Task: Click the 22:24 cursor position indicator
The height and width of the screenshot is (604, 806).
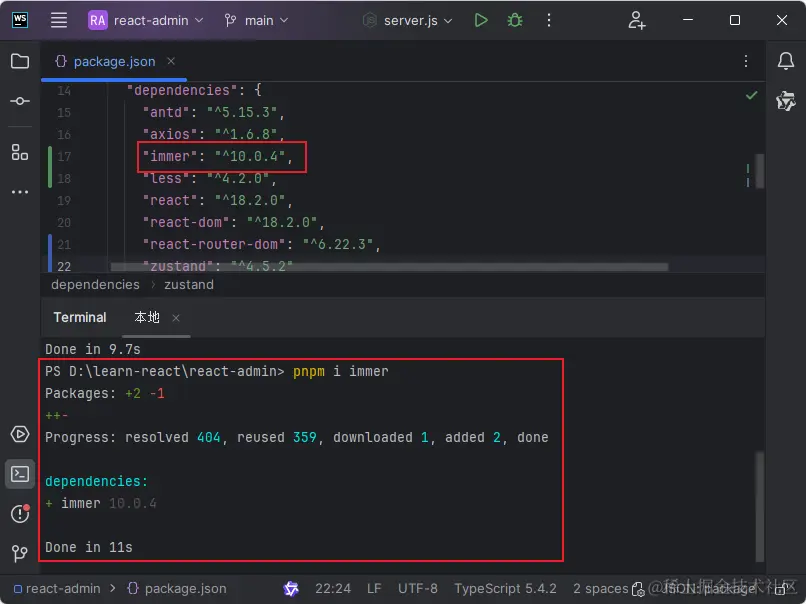Action: (333, 589)
